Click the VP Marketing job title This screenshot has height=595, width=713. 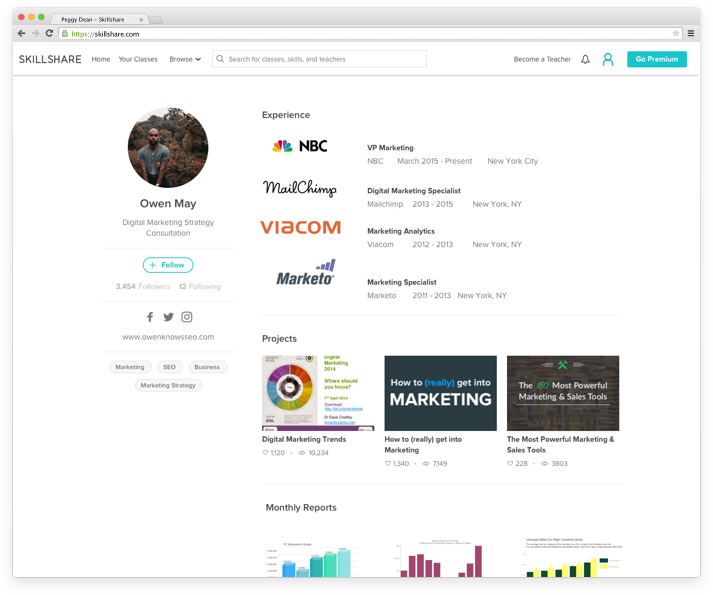click(391, 148)
